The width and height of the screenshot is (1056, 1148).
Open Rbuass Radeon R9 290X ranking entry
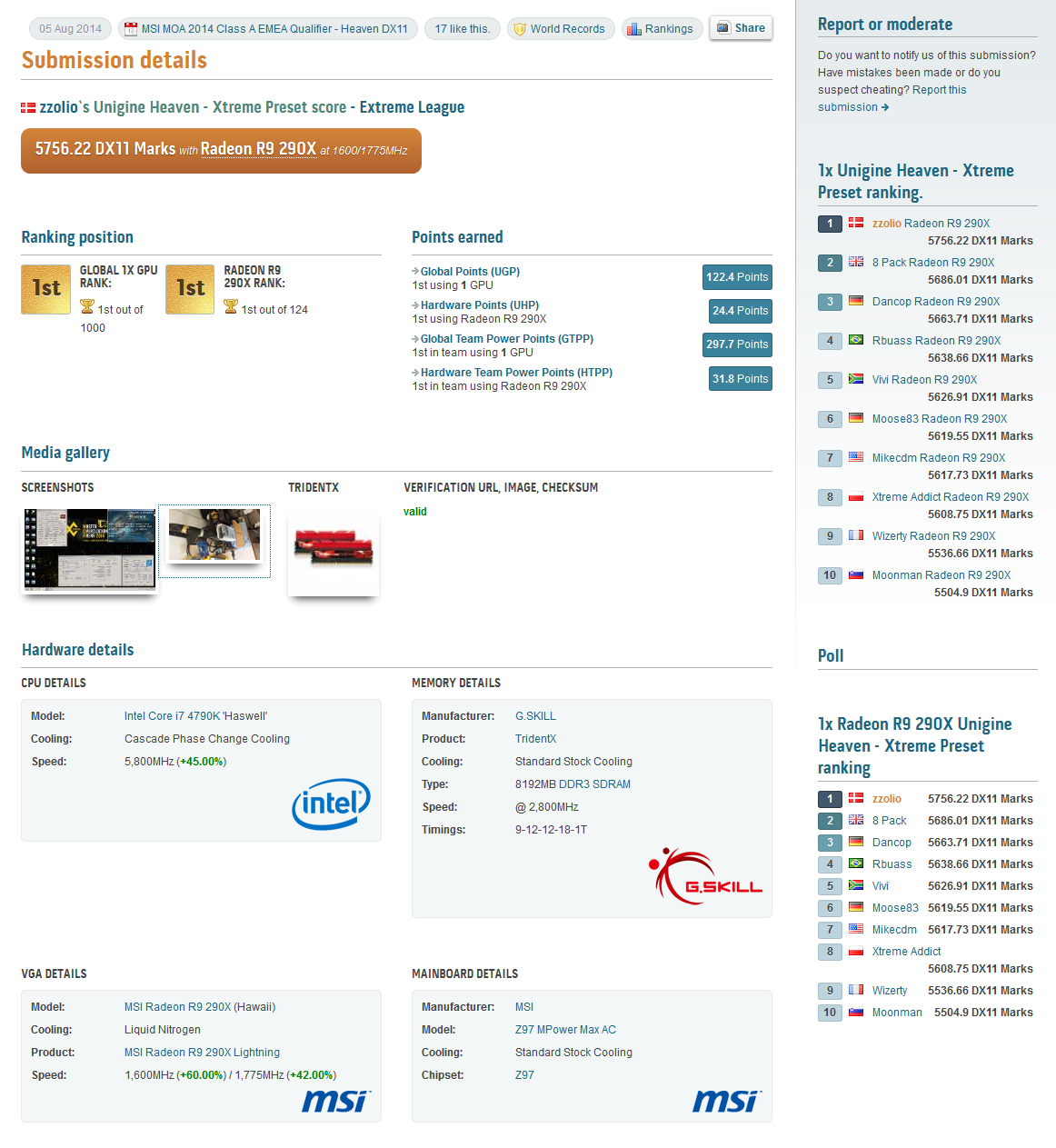pos(936,341)
